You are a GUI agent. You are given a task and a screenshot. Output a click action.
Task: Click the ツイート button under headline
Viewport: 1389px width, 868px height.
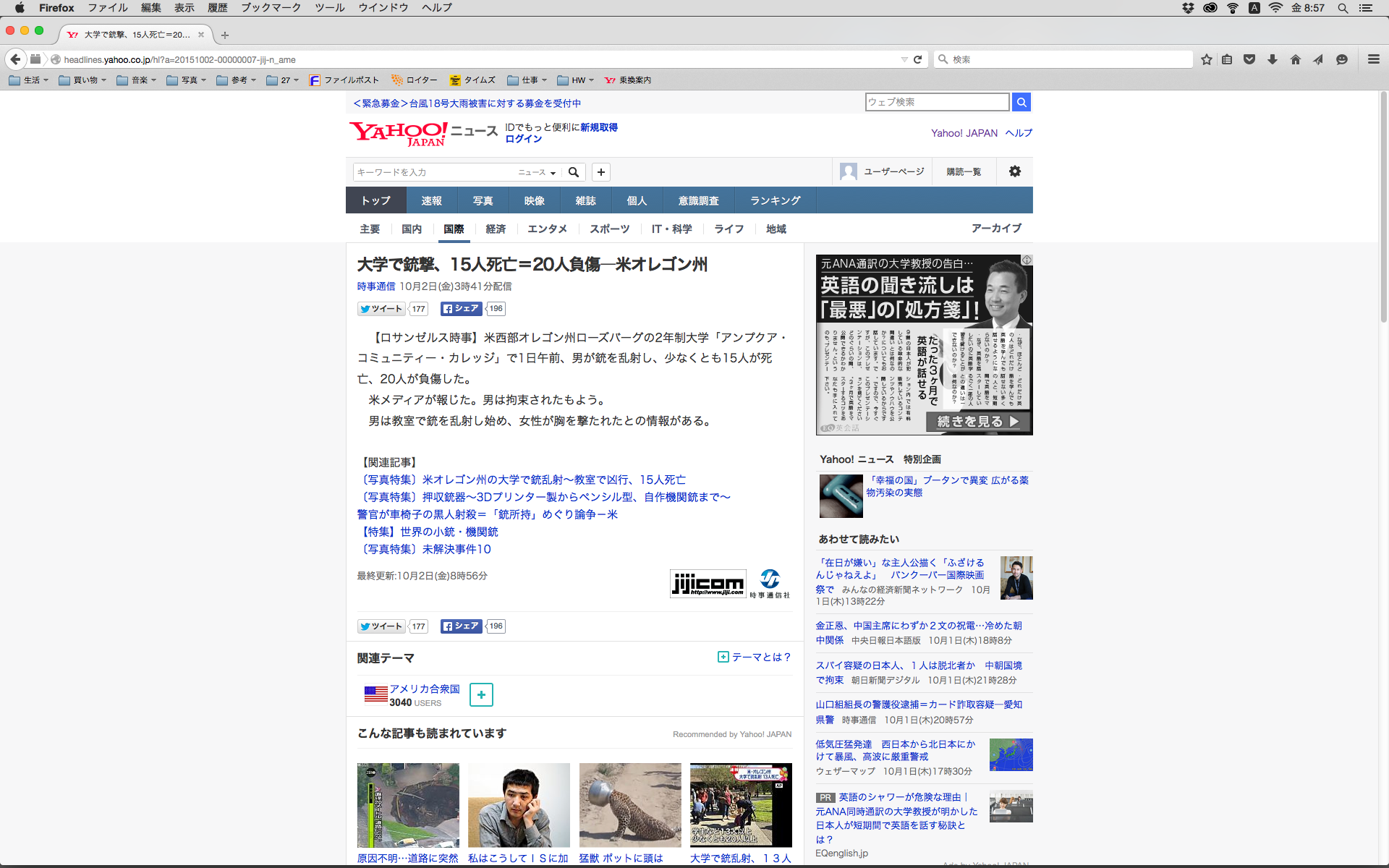pyautogui.click(x=381, y=309)
